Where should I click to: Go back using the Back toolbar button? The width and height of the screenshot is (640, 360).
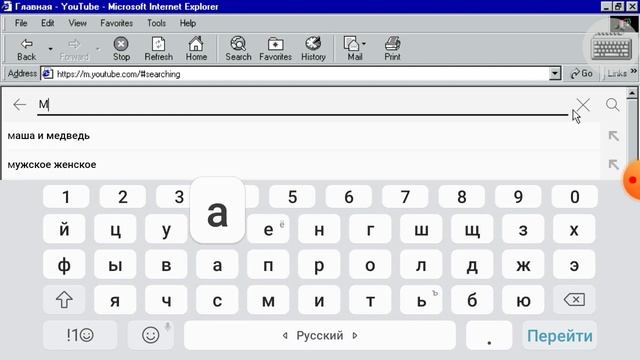(x=27, y=49)
